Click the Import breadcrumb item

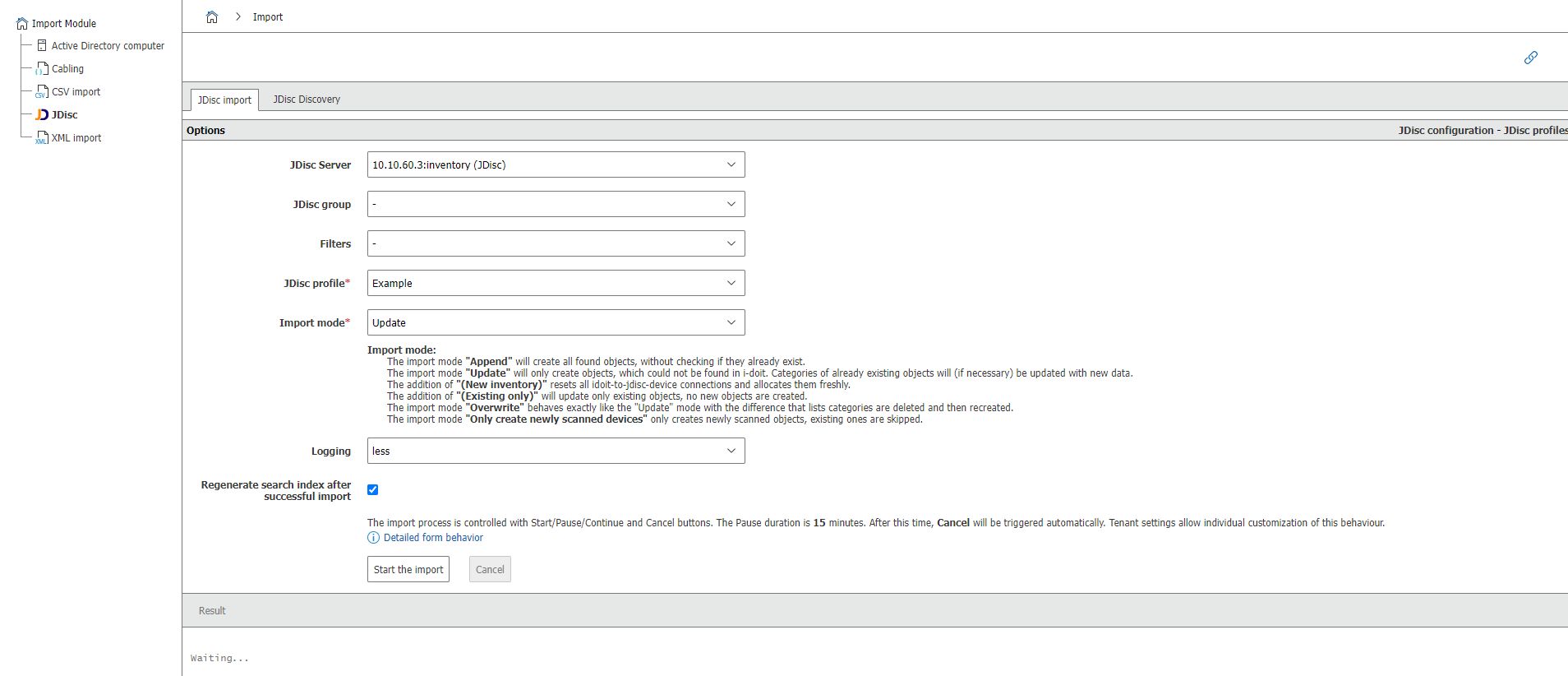268,16
